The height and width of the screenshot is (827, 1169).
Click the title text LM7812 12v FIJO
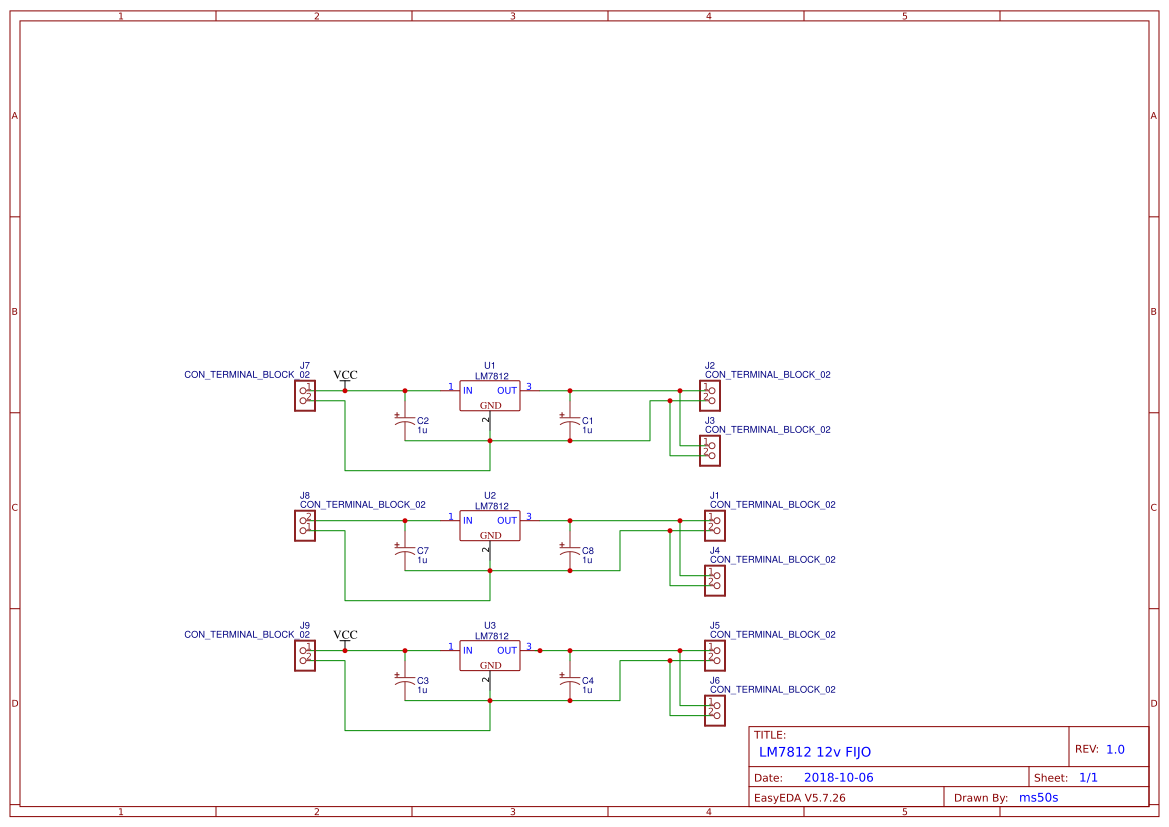816,751
